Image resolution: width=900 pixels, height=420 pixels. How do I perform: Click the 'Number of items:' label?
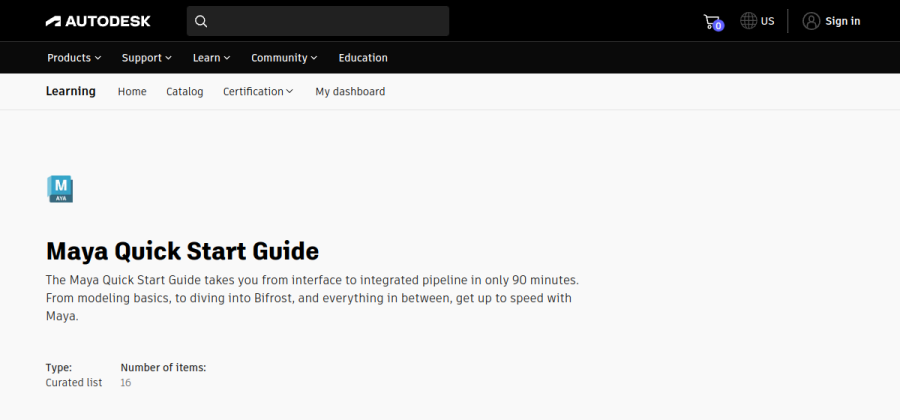pos(163,368)
